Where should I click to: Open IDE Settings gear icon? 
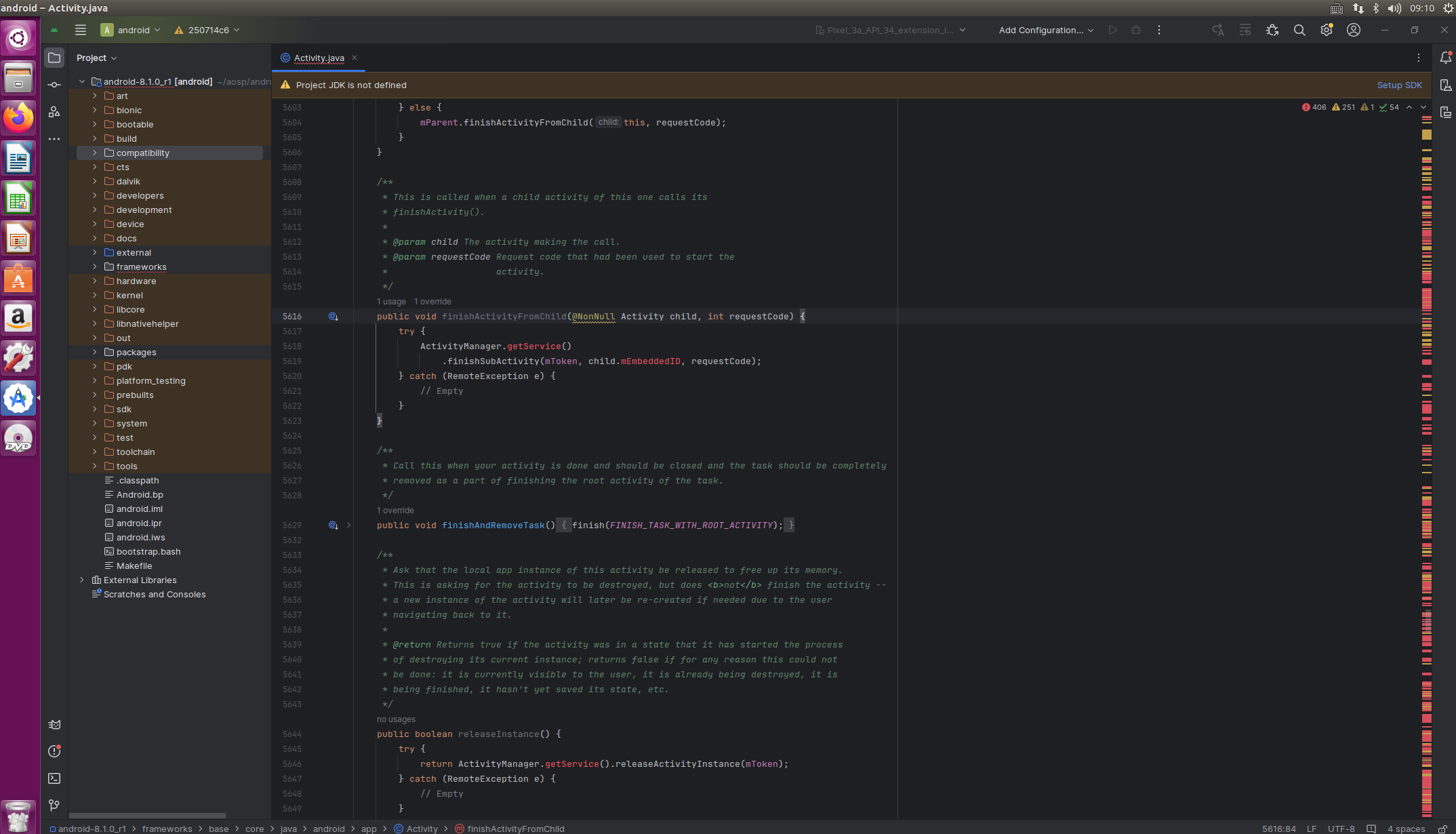[x=1327, y=30]
